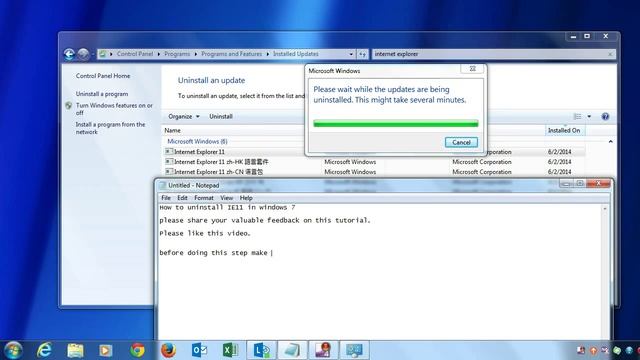Click the uninstall progress bar
640x360 pixels.
(396, 124)
